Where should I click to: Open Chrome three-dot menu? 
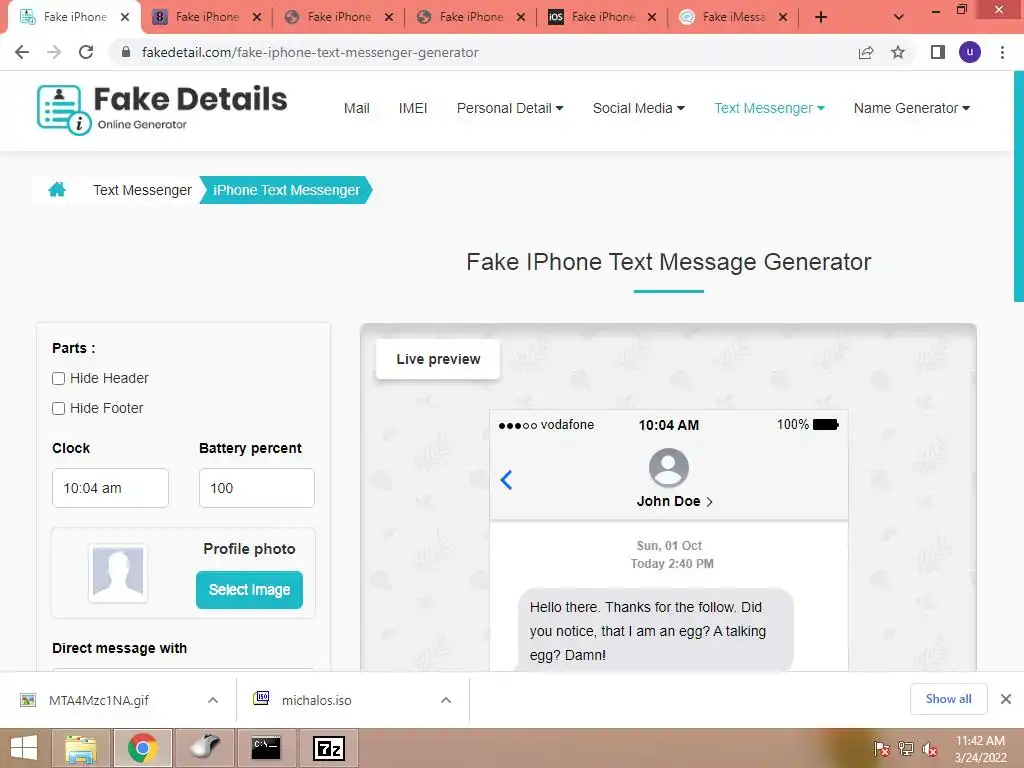coord(1002,52)
